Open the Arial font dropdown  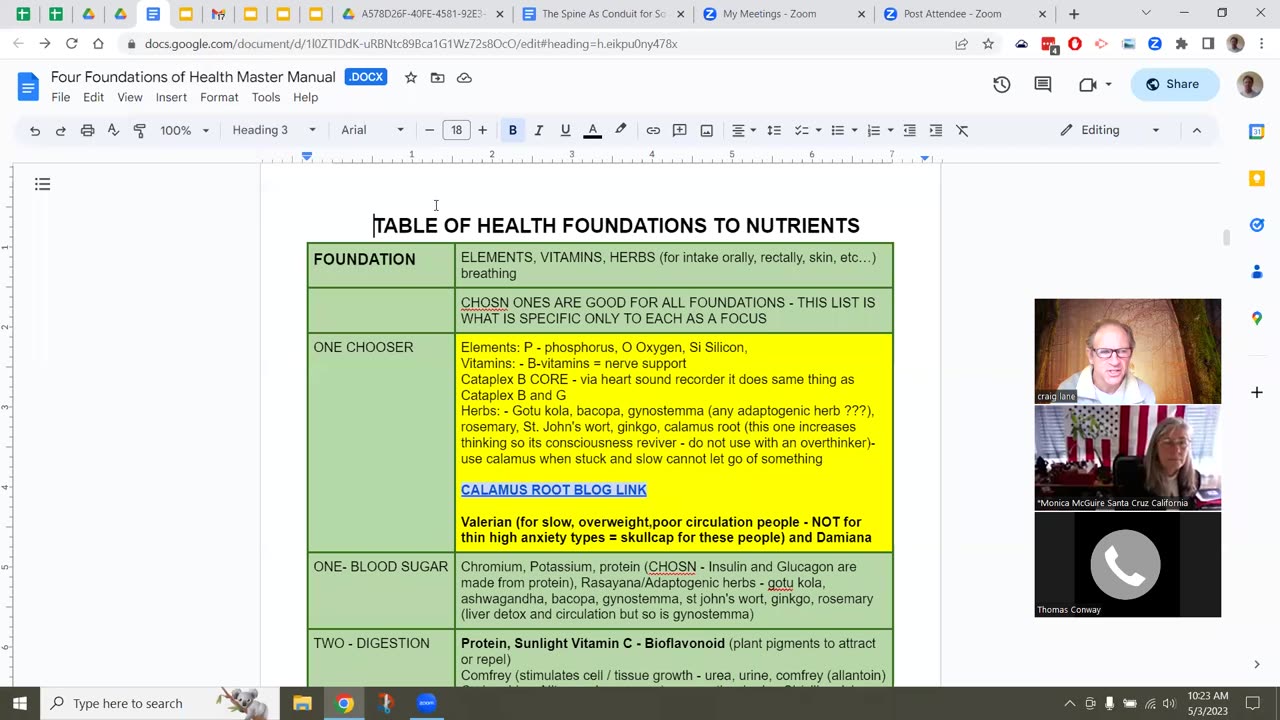(x=372, y=130)
